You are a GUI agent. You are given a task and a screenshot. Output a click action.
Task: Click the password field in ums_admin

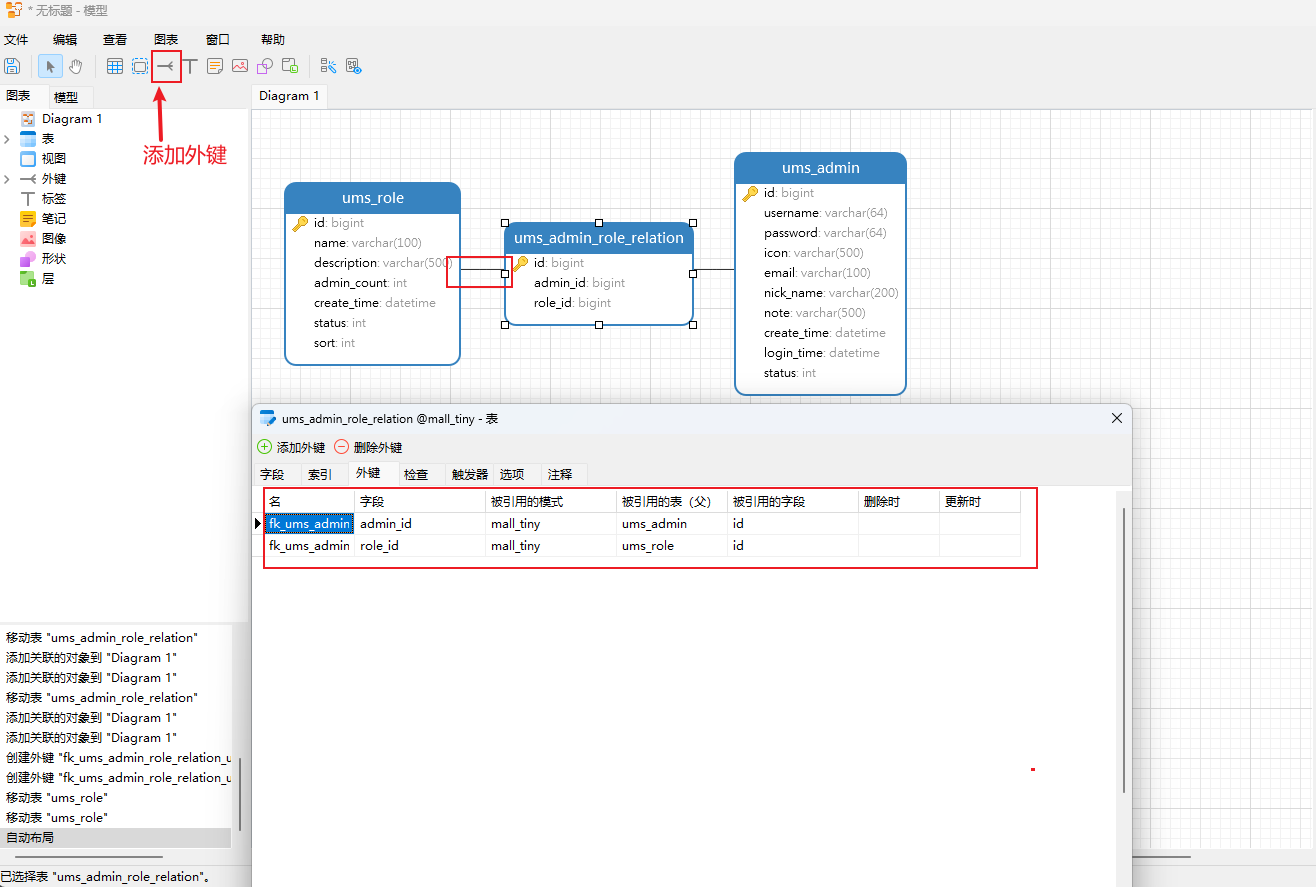point(825,233)
